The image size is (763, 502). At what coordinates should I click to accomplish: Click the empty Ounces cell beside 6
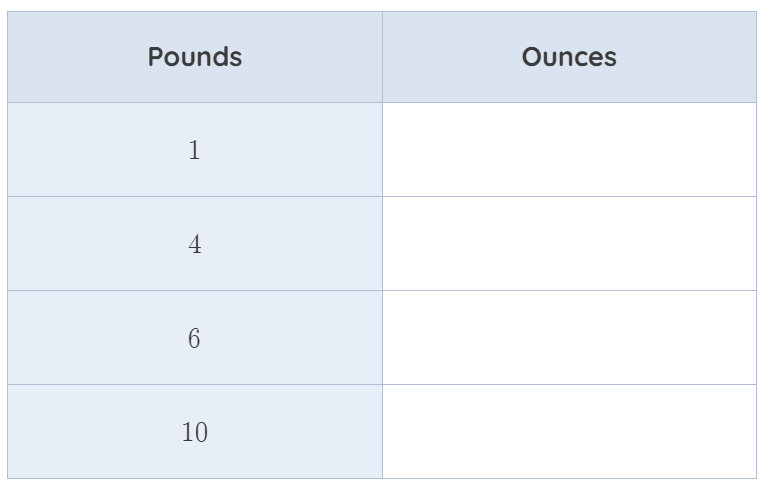(569, 338)
